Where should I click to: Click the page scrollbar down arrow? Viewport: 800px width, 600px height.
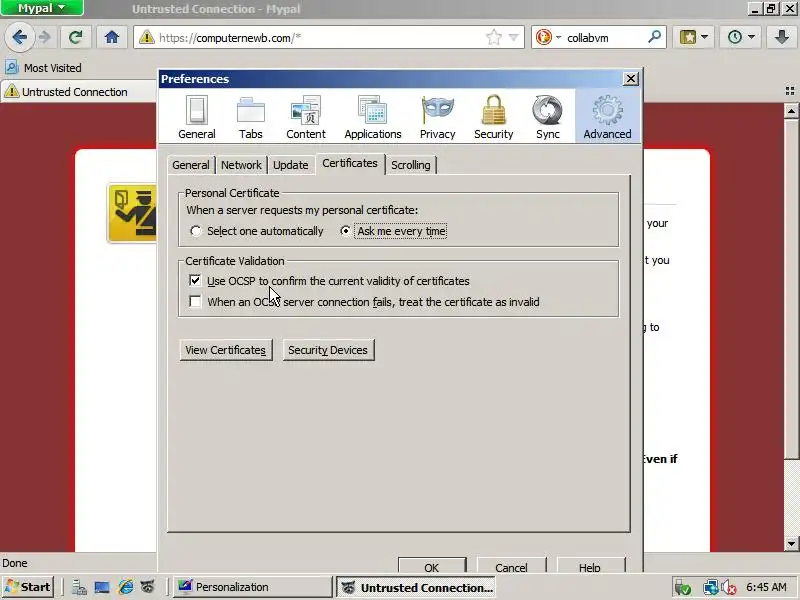791,543
